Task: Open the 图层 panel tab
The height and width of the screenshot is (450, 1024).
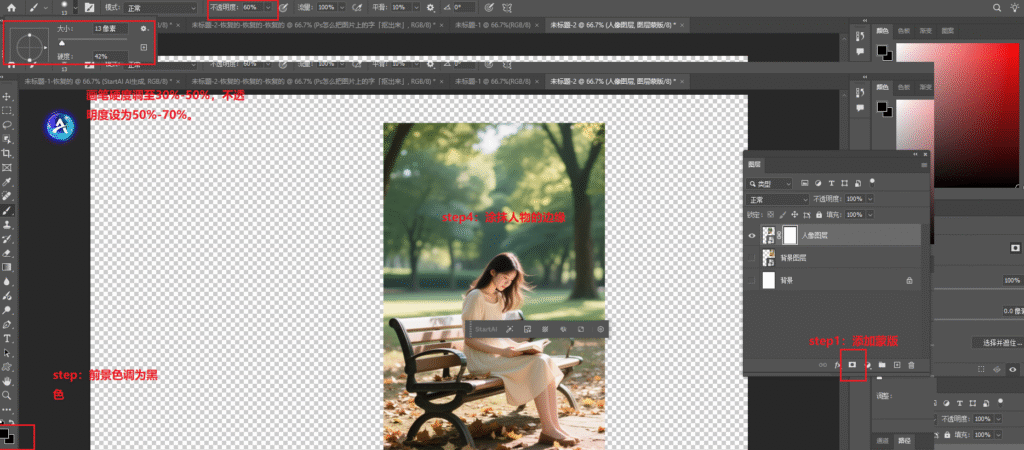Action: point(755,163)
